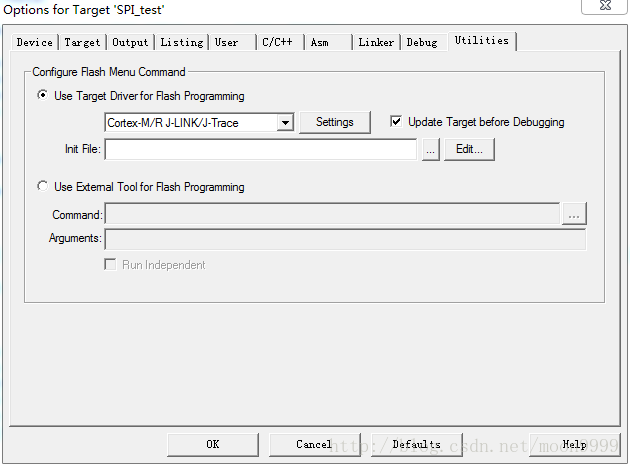Select the Listing tab
Viewport: 630px width, 466px height.
tap(182, 43)
